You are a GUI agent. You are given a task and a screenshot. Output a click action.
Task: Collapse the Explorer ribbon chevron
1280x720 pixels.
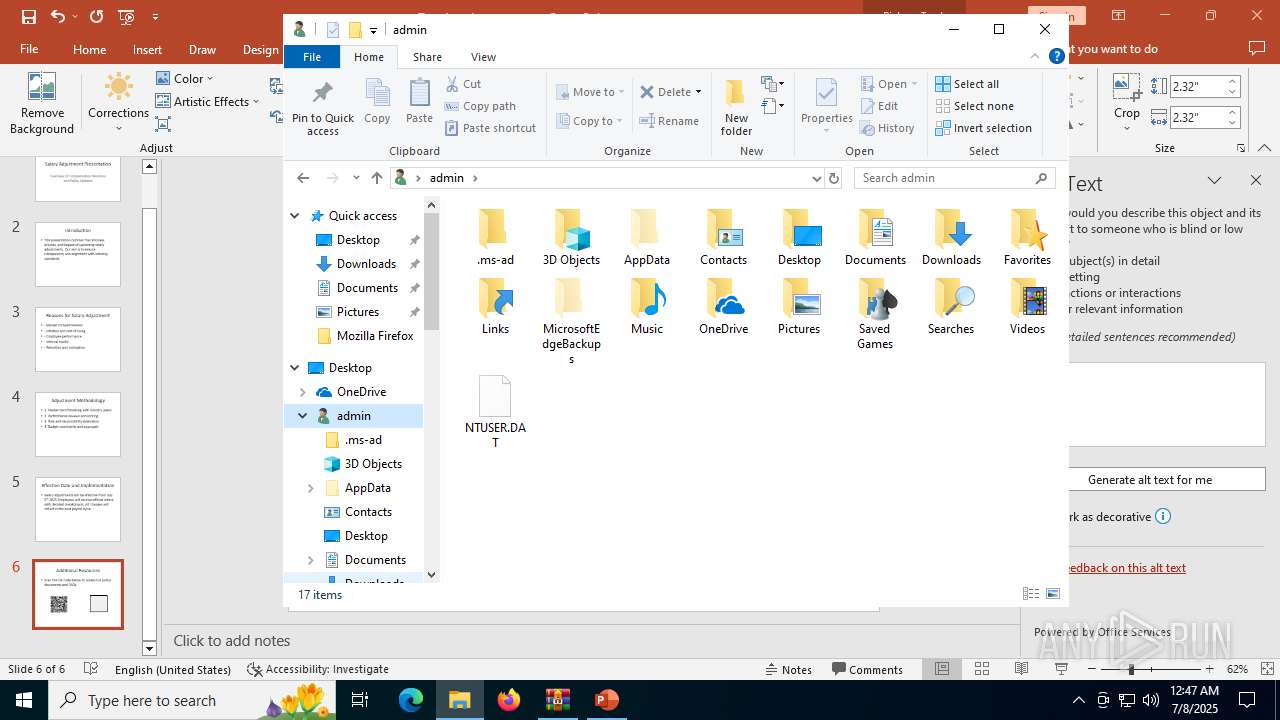1036,57
